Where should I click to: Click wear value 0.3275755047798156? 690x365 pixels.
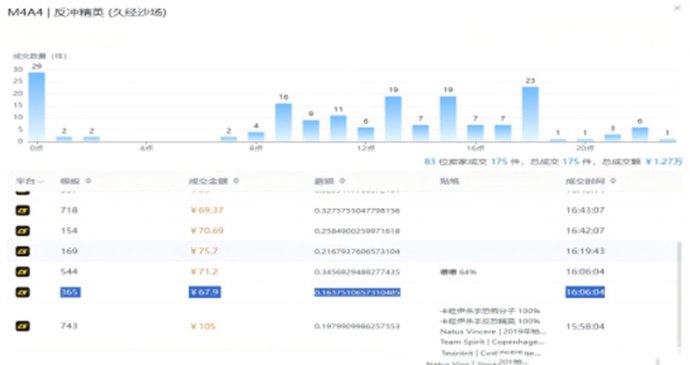(x=357, y=211)
